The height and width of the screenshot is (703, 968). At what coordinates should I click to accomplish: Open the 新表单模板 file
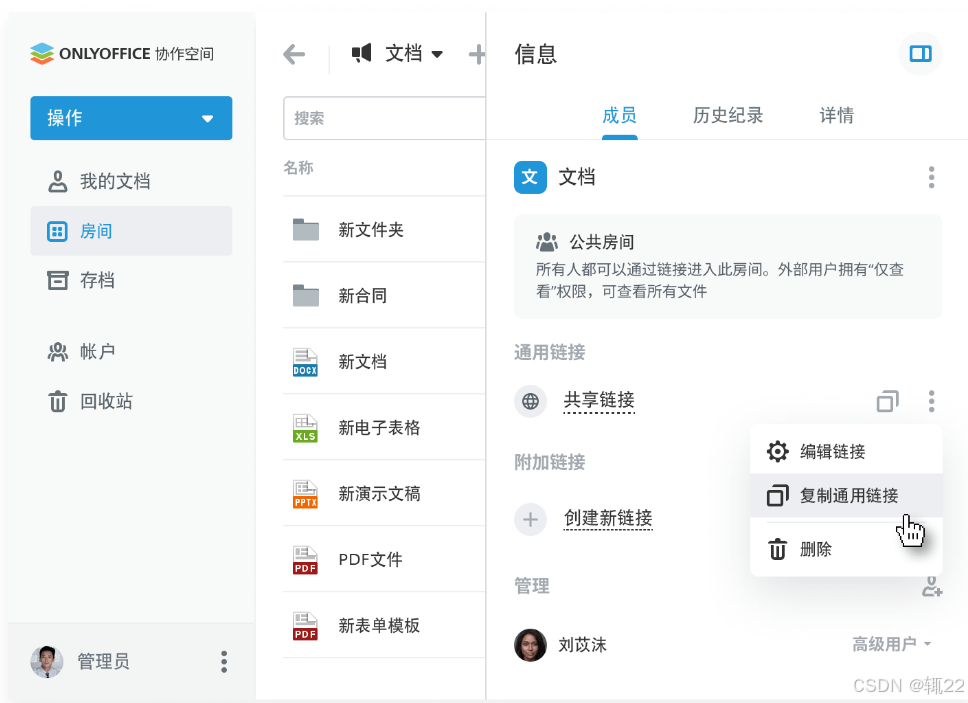pyautogui.click(x=384, y=626)
